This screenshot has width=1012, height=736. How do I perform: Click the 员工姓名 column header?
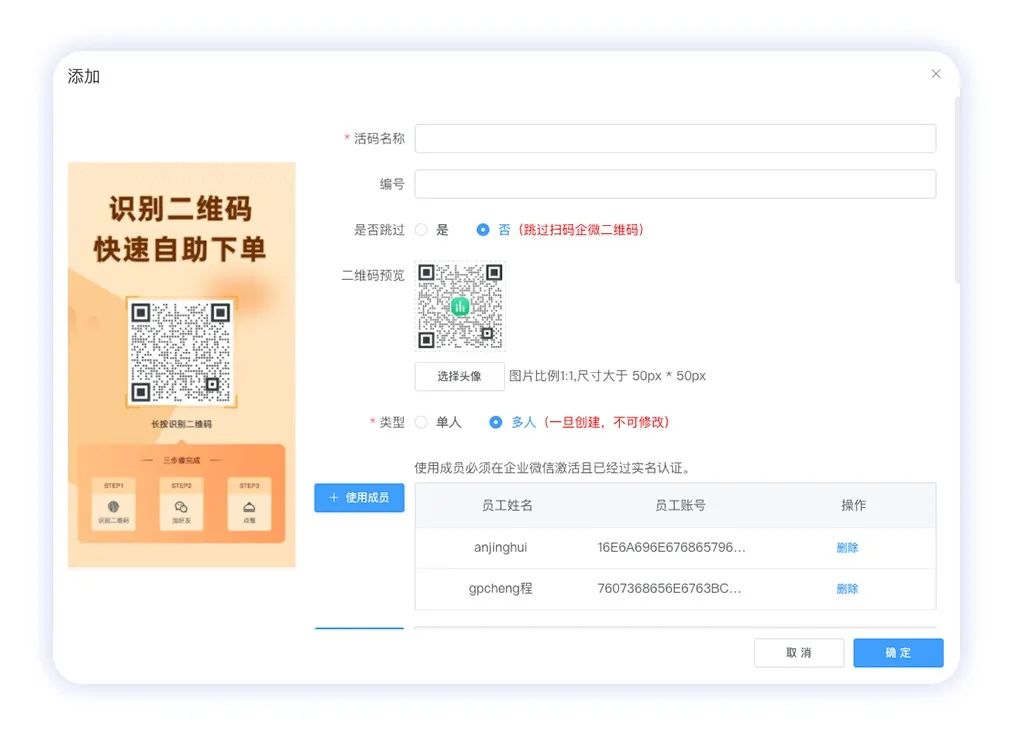coord(507,506)
